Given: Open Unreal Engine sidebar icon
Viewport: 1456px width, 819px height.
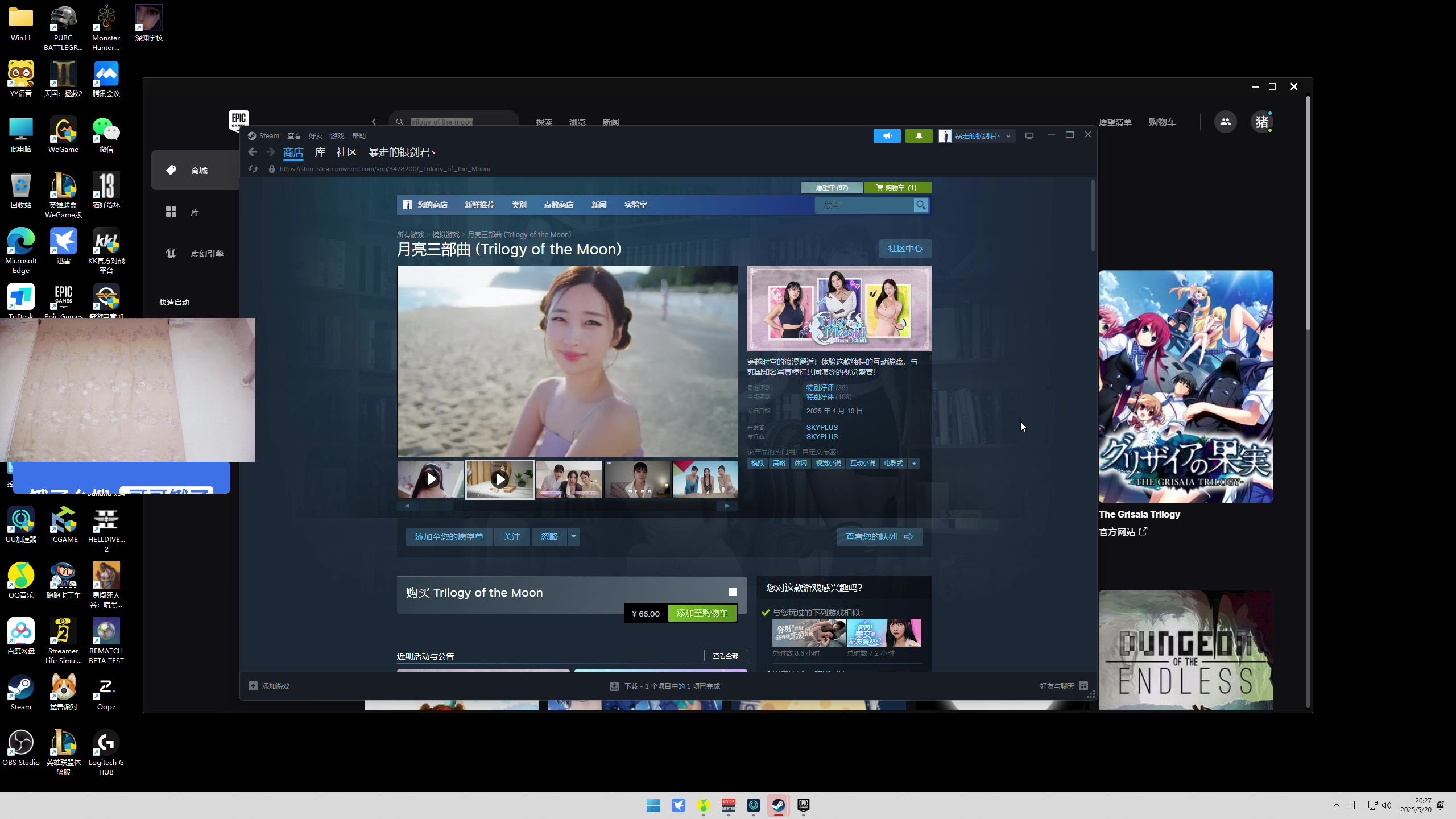Looking at the screenshot, I should point(171,254).
